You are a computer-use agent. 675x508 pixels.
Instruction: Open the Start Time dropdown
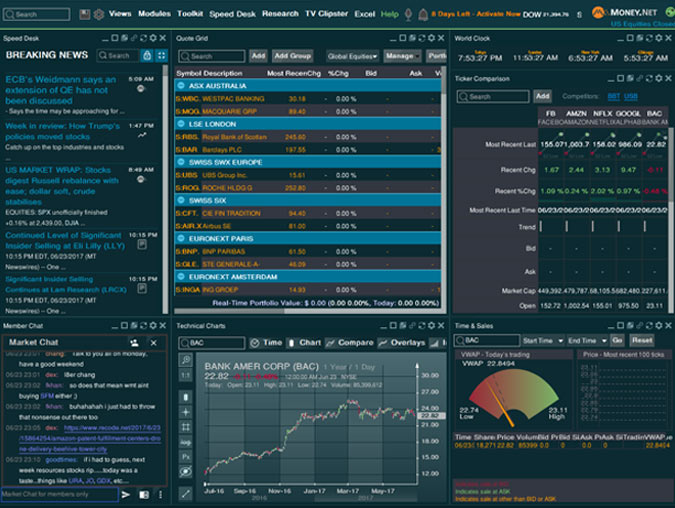point(543,341)
